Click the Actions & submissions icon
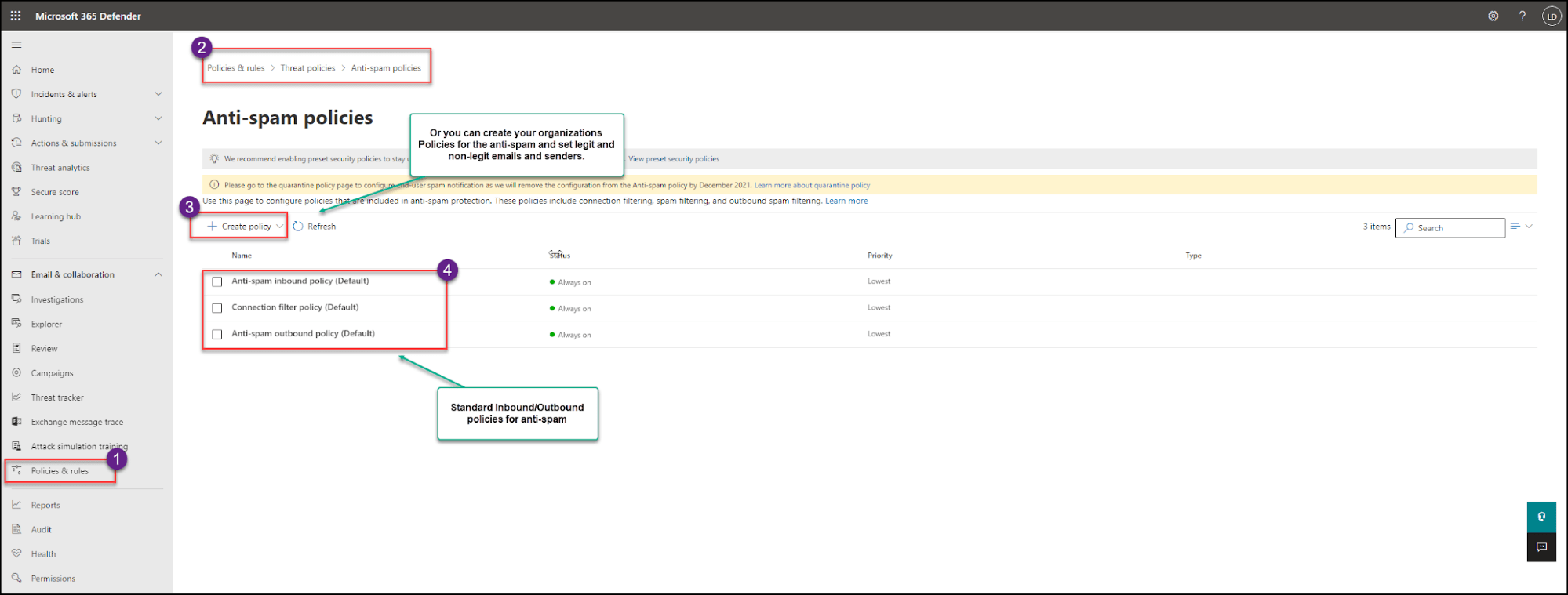 pyautogui.click(x=16, y=143)
